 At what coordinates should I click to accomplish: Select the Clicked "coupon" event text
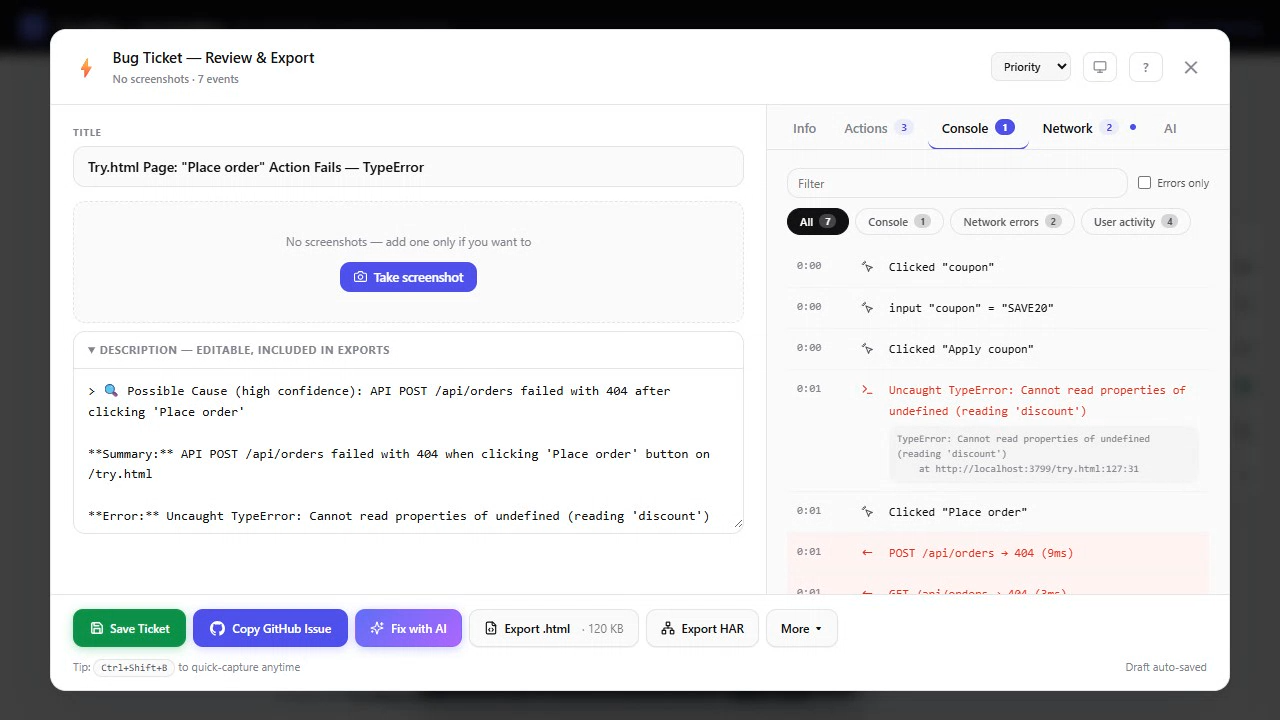[941, 267]
